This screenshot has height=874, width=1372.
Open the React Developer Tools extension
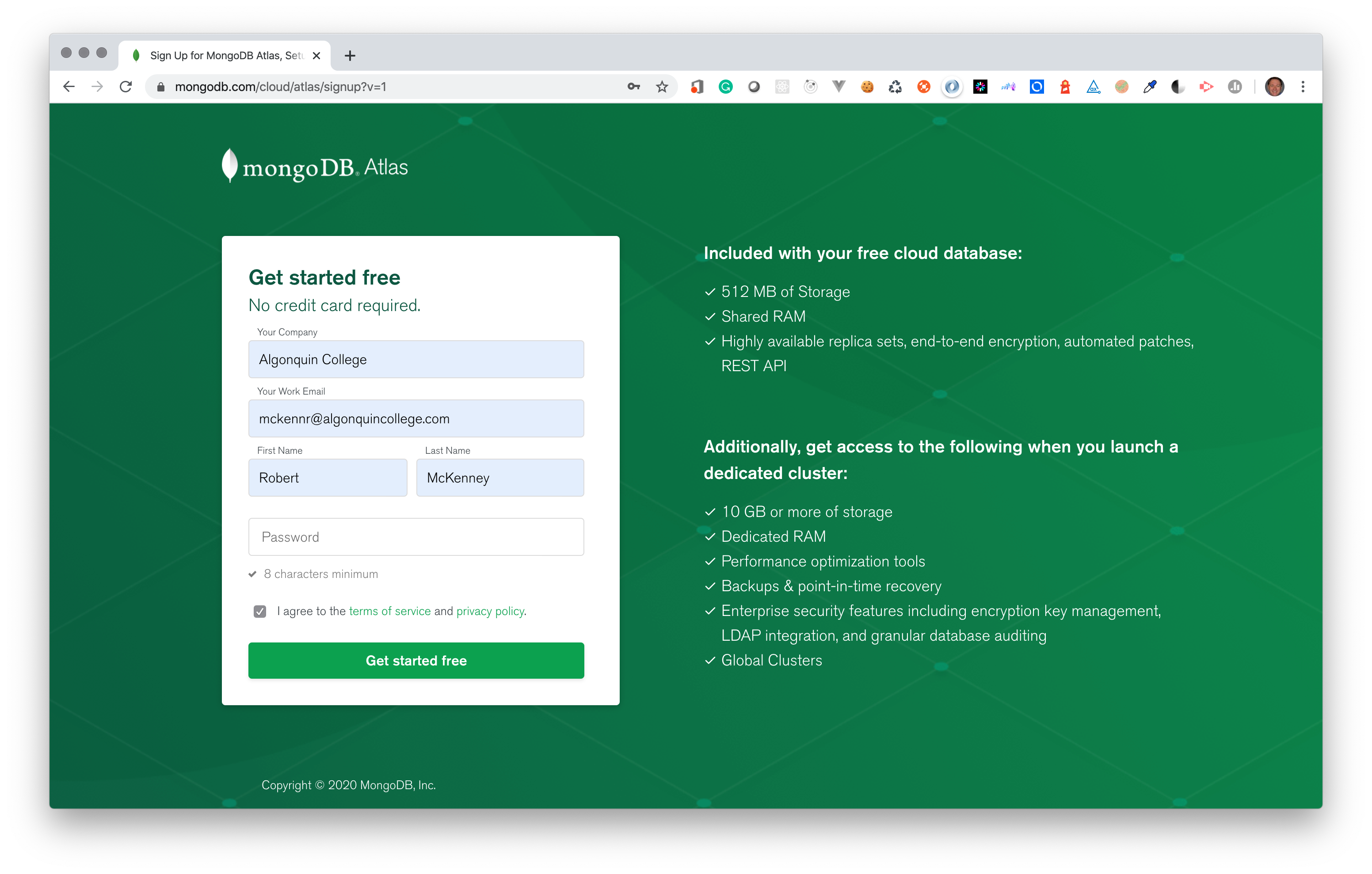pyautogui.click(x=782, y=87)
